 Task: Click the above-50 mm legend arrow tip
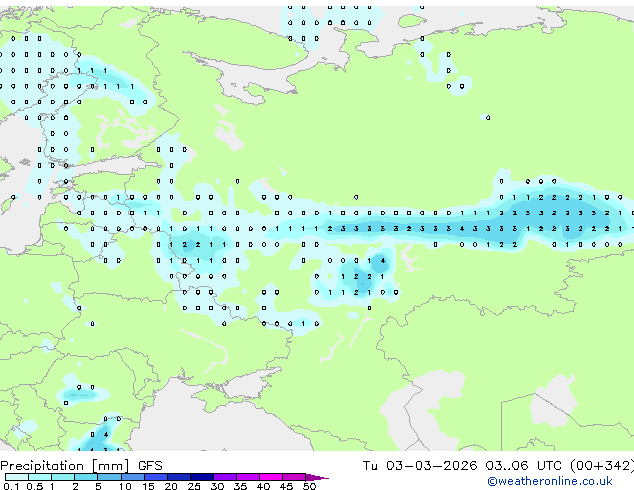click(x=317, y=477)
